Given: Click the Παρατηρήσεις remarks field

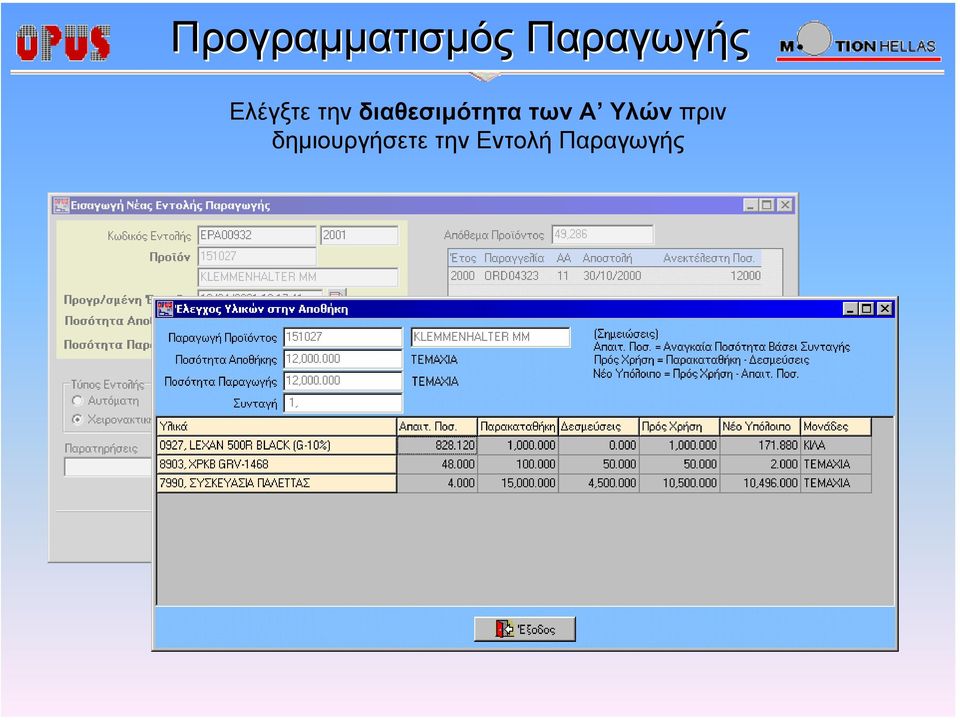Looking at the screenshot, I should [108, 467].
